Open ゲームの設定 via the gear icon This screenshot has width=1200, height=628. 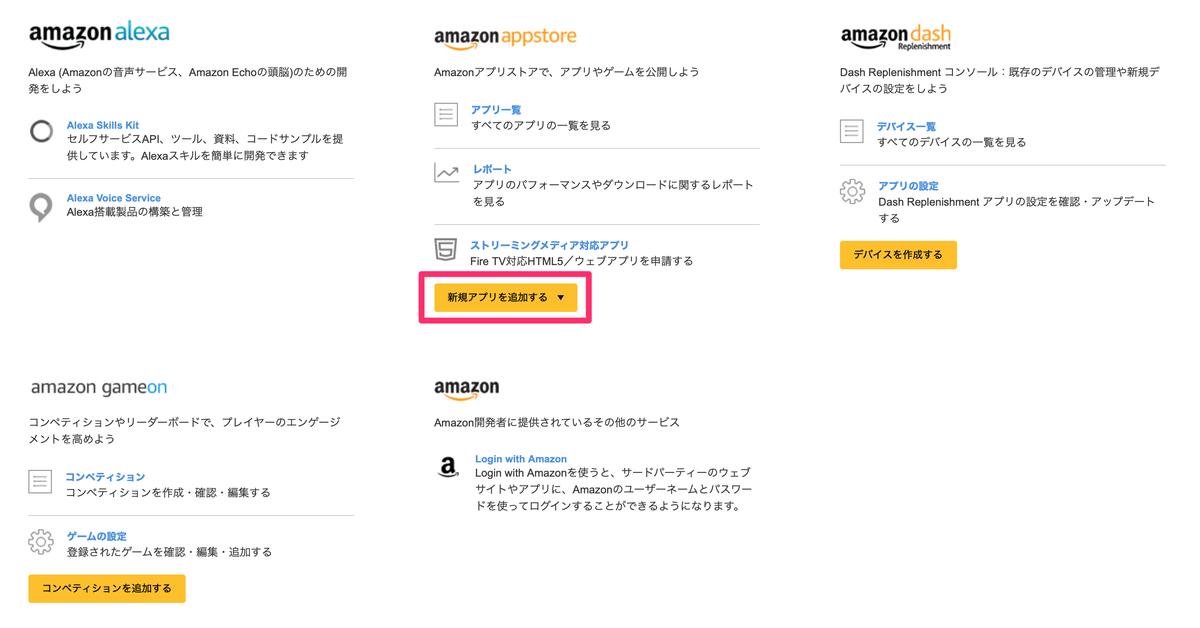[40, 542]
